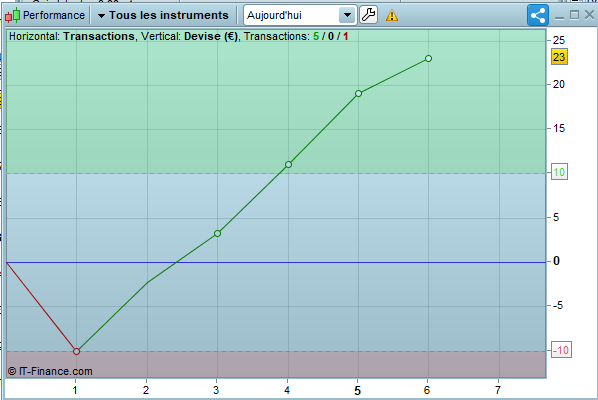The height and width of the screenshot is (400, 598).
Task: Click the -5 value on vertical axis
Action: [557, 305]
